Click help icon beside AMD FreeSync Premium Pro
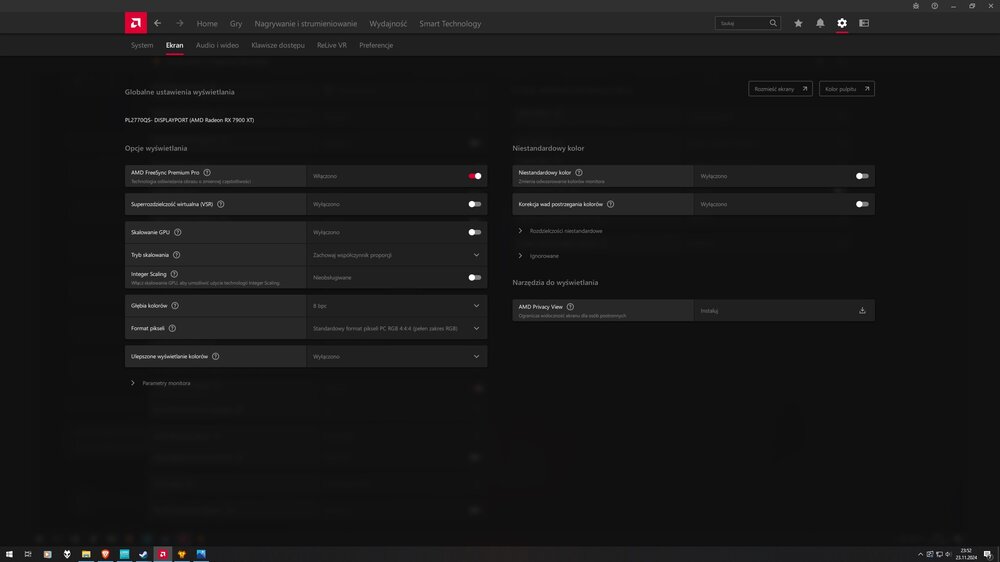This screenshot has height=562, width=1000. point(207,172)
